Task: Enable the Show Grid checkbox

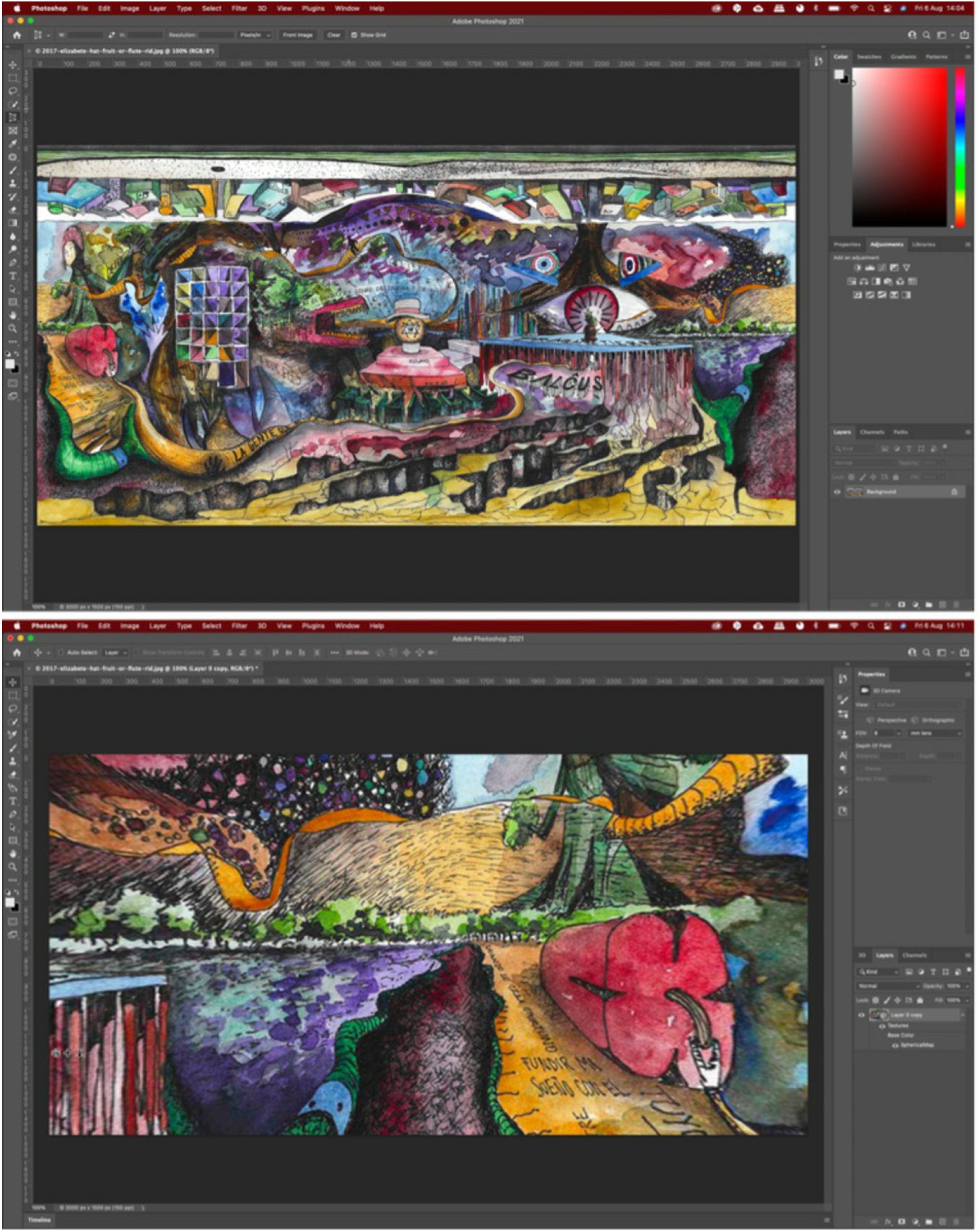Action: tap(355, 35)
